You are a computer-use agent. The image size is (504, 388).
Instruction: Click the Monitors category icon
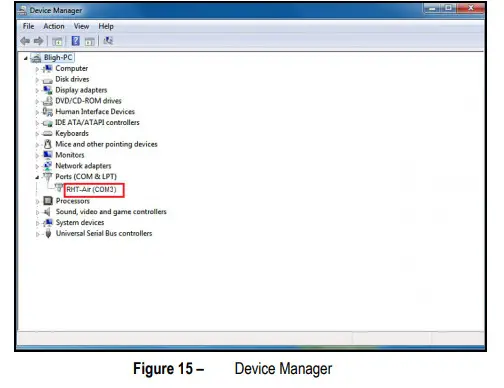pos(48,155)
